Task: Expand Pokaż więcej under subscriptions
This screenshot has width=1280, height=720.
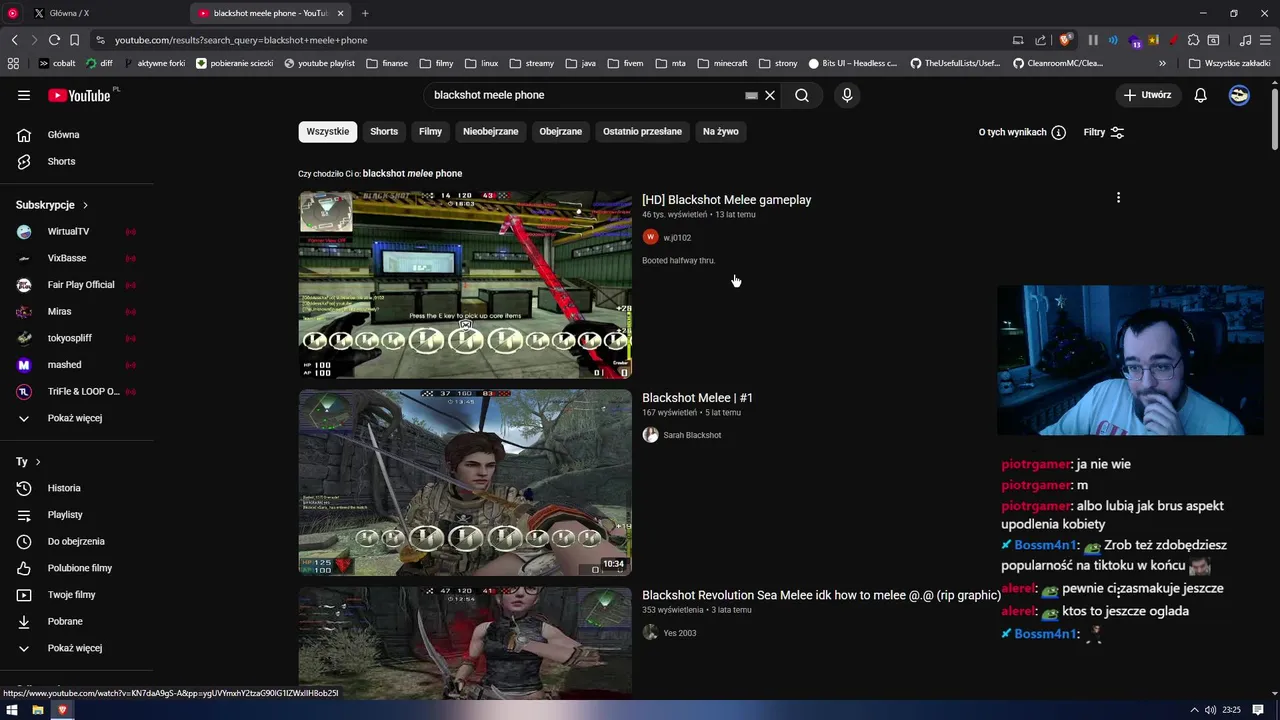Action: [77, 418]
